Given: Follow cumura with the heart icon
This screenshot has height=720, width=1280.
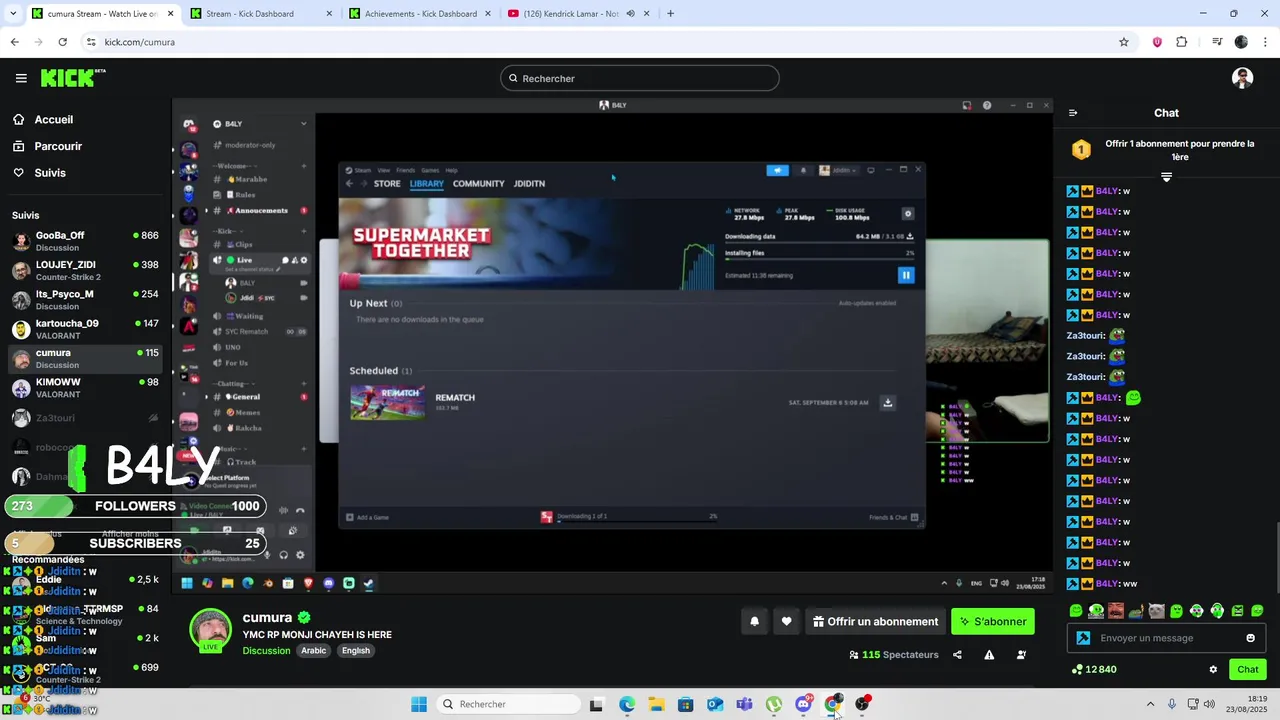Looking at the screenshot, I should pyautogui.click(x=786, y=621).
